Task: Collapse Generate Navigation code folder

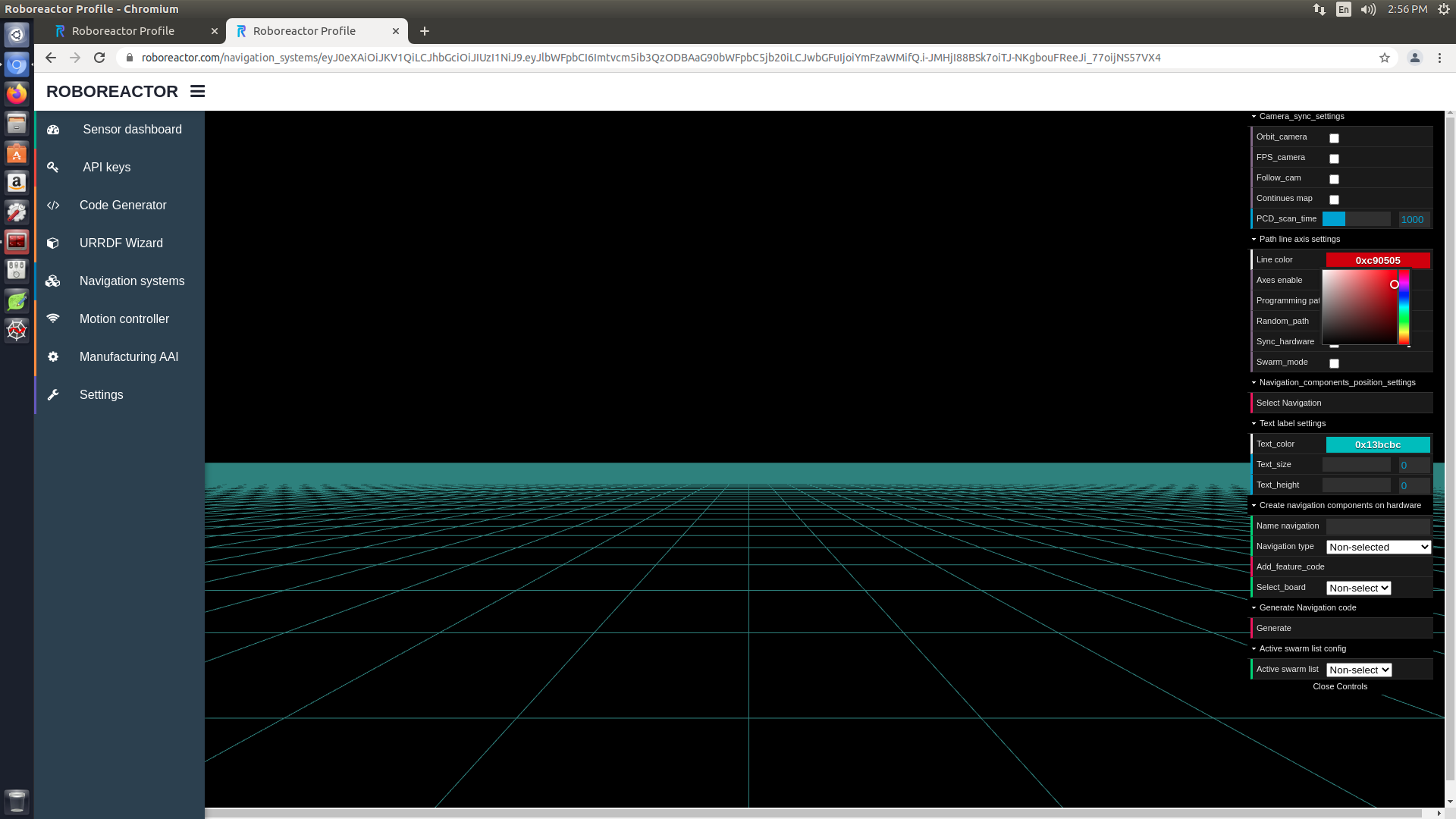Action: (x=1341, y=607)
